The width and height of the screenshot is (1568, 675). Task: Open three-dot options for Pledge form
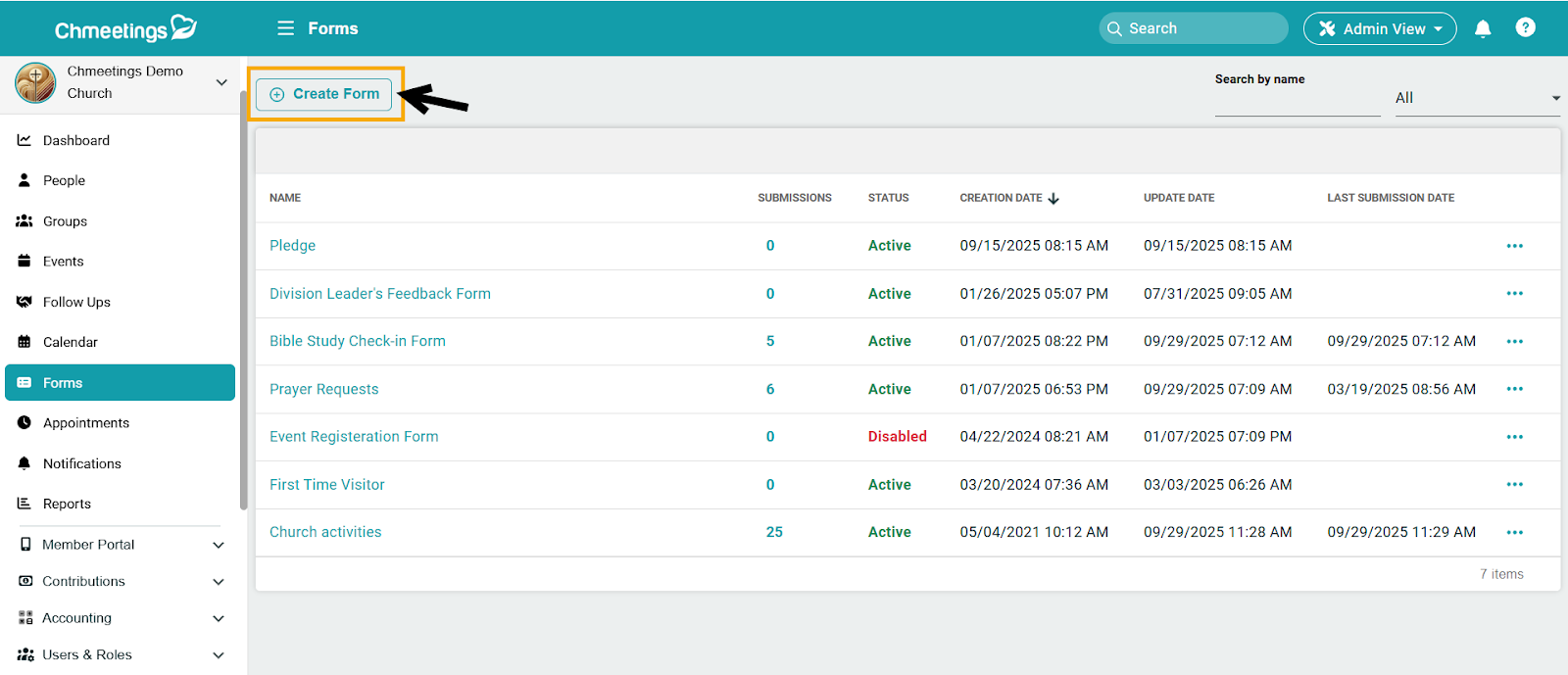pyautogui.click(x=1514, y=246)
